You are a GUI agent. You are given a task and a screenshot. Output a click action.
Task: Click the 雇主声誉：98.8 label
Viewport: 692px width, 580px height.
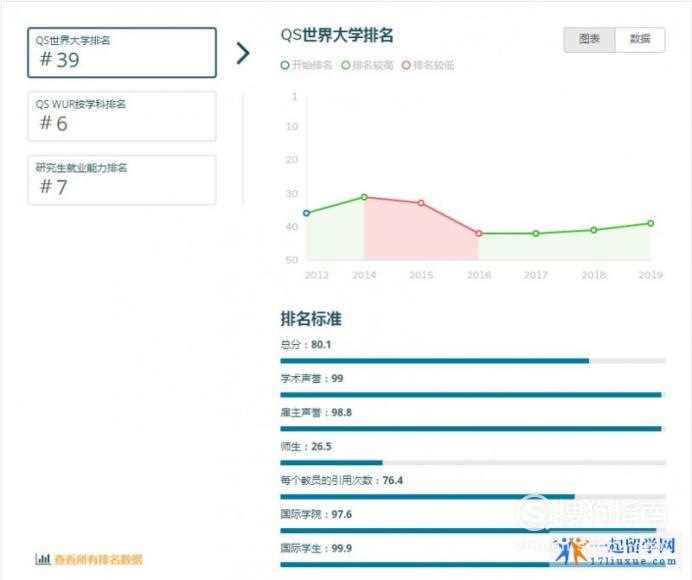316,413
